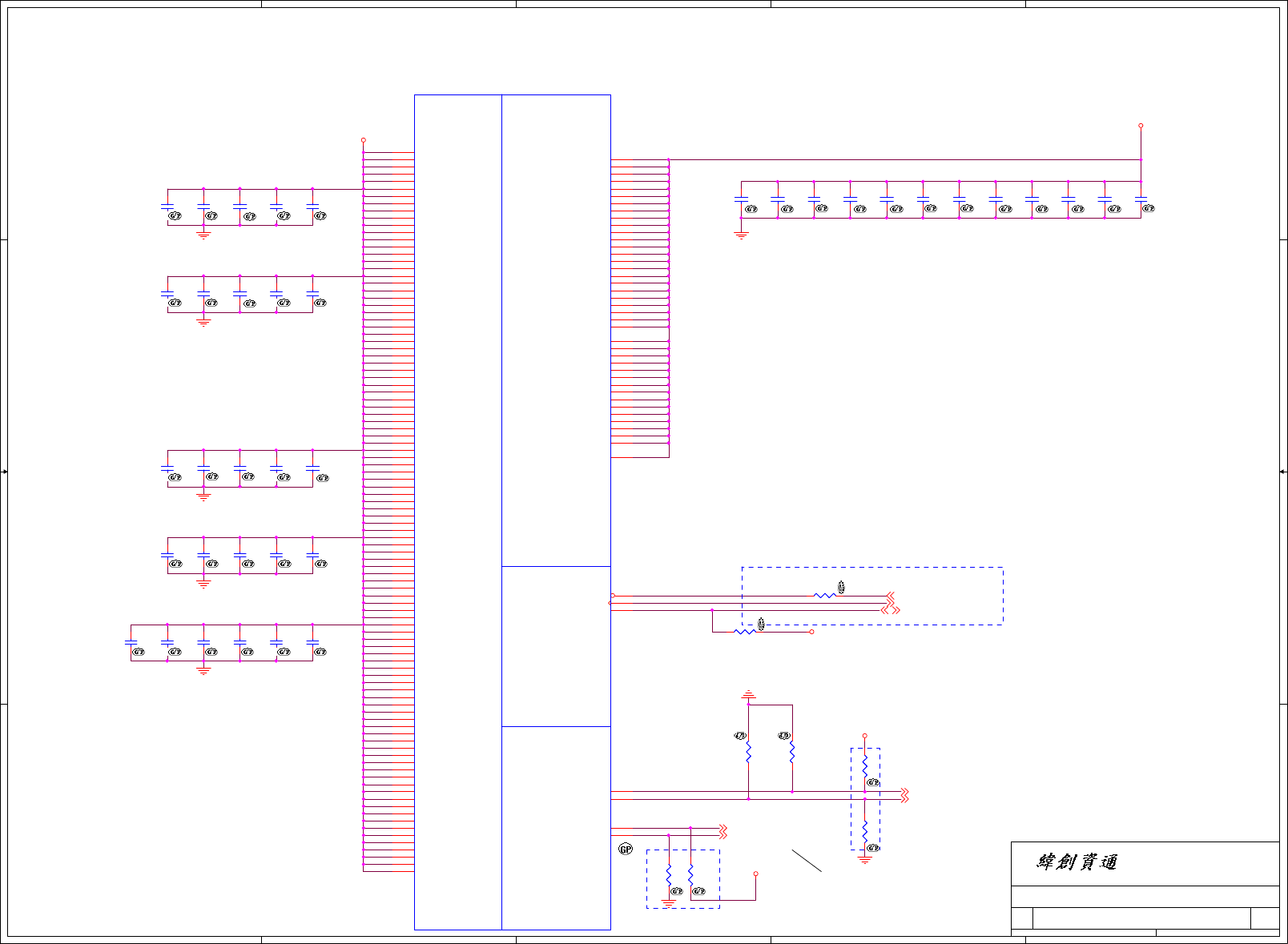Select the power terminal atop the left pin column

363,140
